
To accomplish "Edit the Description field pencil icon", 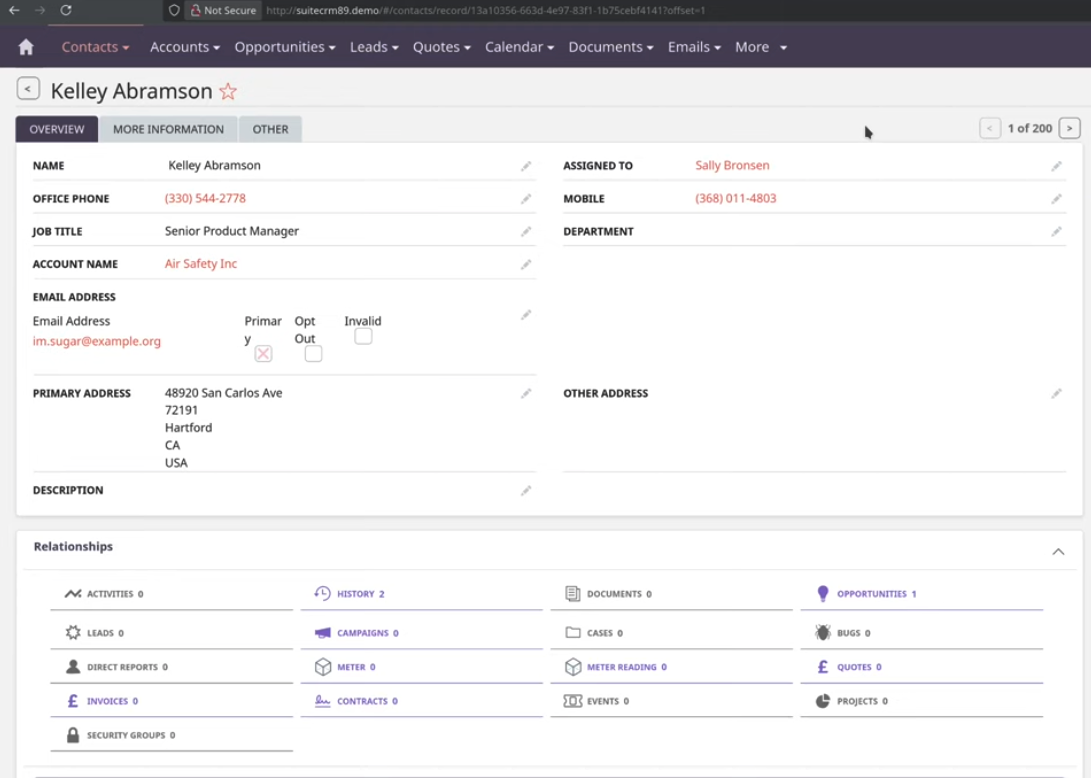I will click(526, 491).
